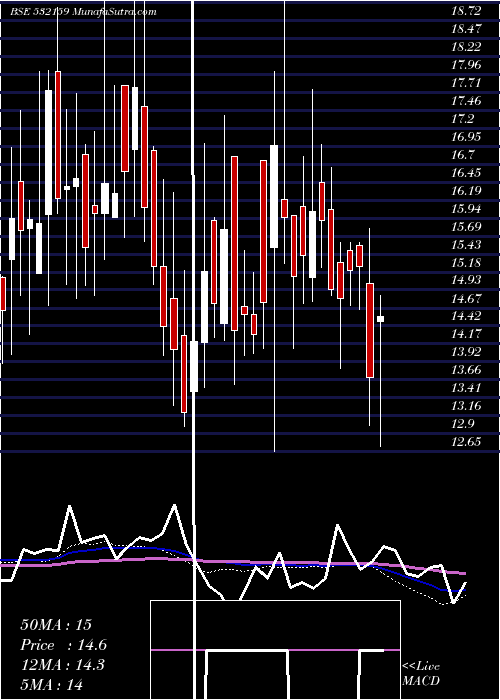Viewport: 500px width, 700px height.
Task: Click the price label 15.18
Action: tap(467, 262)
